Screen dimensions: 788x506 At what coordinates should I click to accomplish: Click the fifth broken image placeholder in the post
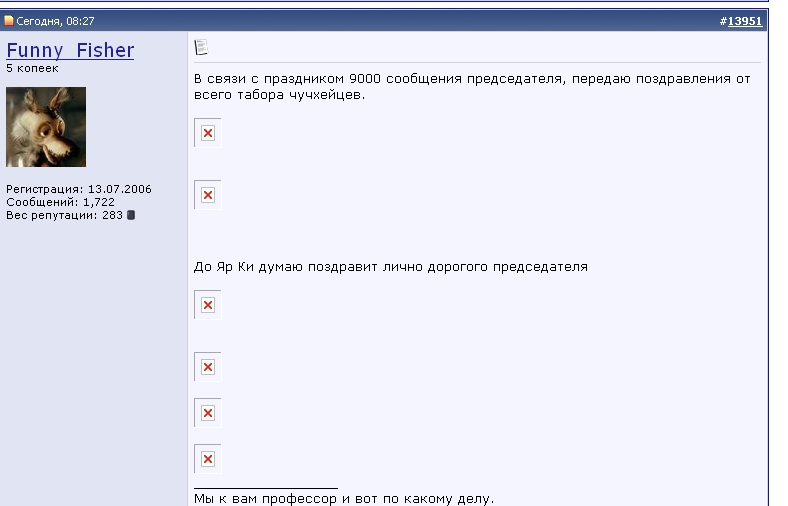click(x=208, y=413)
